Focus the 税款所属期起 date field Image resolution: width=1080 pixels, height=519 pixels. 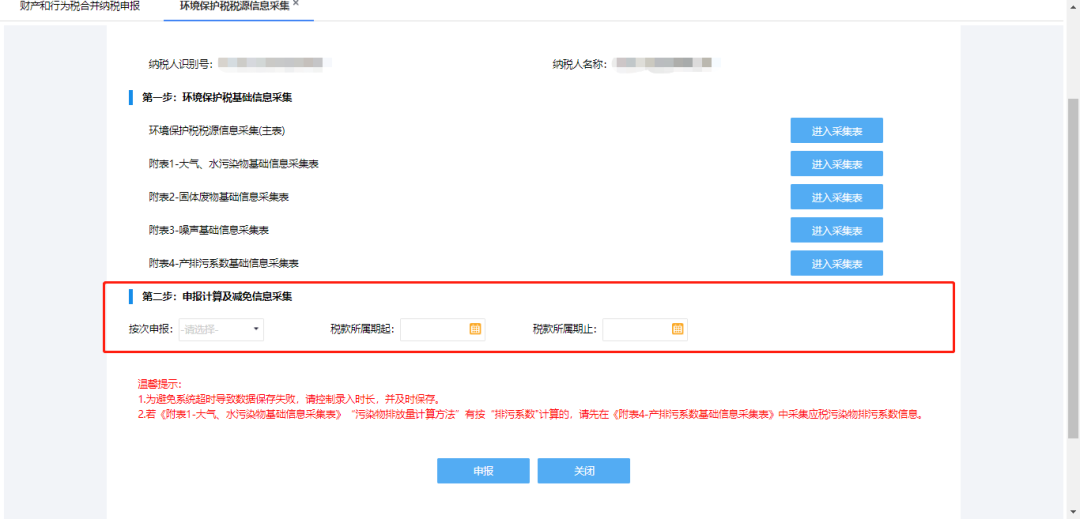point(442,329)
